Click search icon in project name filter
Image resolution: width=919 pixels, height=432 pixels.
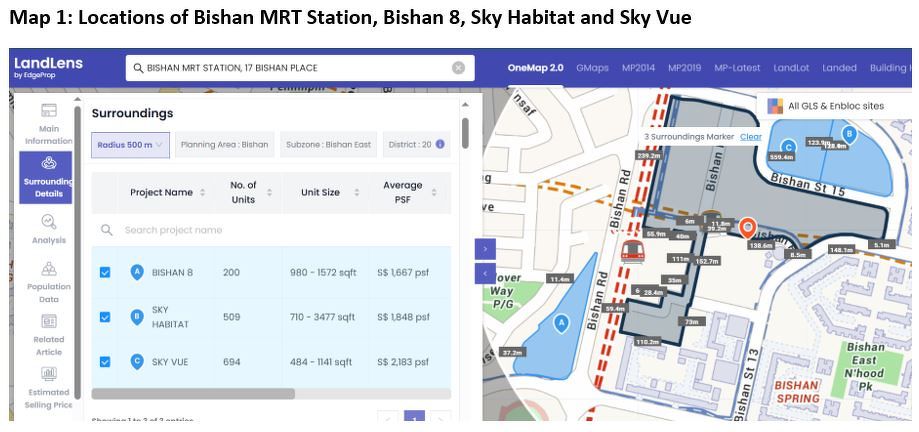click(106, 230)
